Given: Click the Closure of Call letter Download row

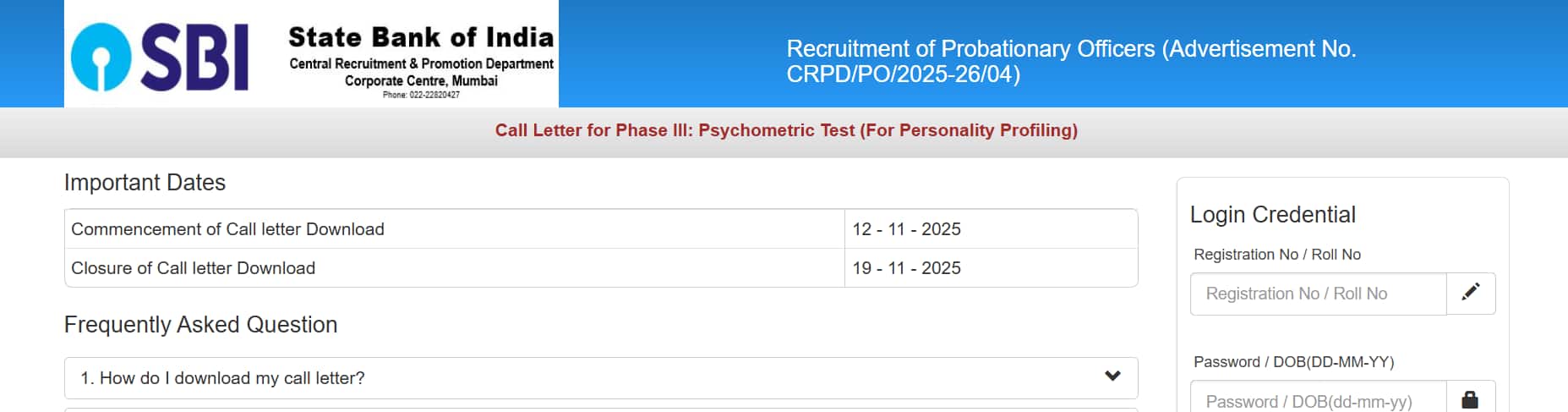Looking at the screenshot, I should [193, 268].
